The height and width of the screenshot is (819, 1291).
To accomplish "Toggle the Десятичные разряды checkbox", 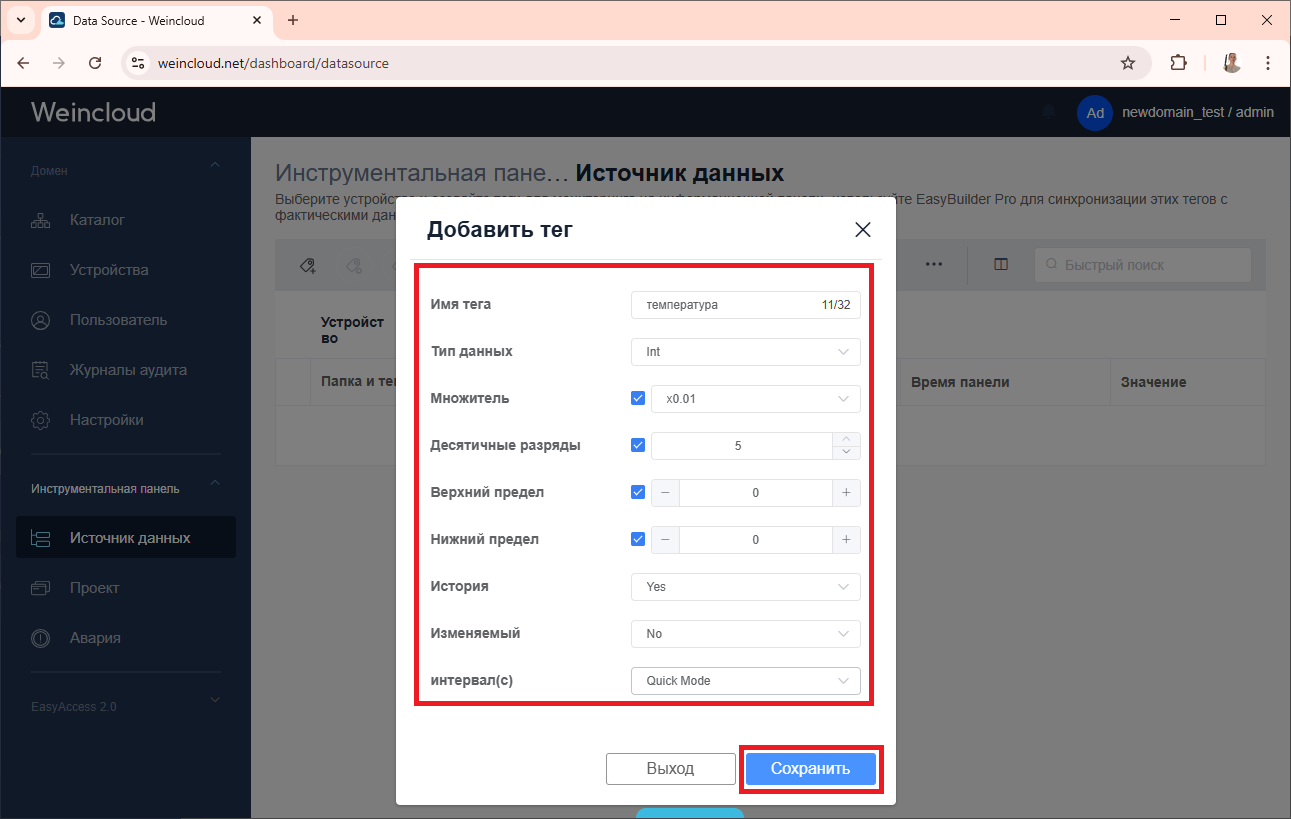I will 638,445.
